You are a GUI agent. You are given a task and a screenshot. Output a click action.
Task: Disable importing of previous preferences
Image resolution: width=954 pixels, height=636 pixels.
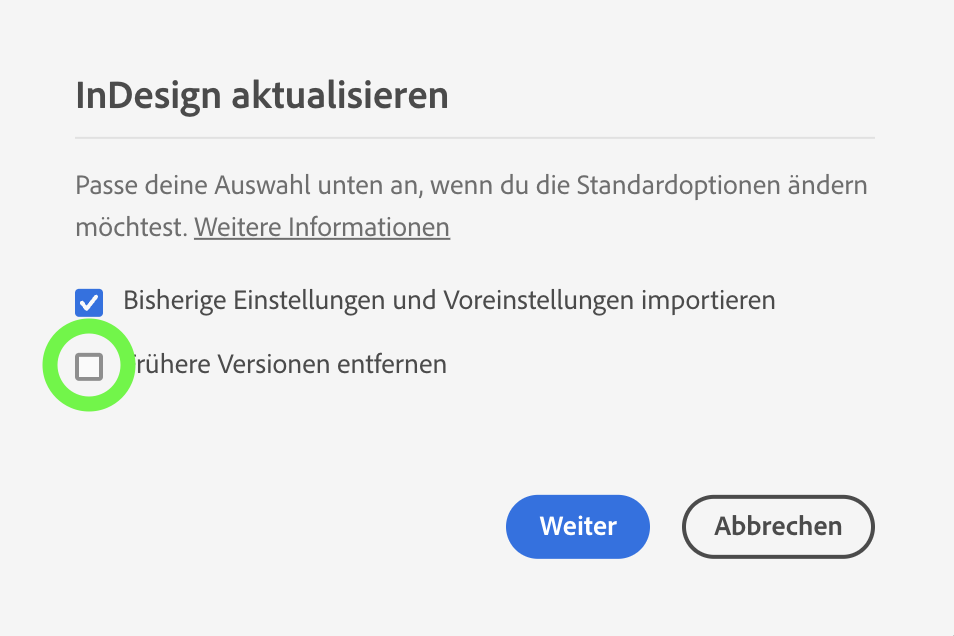(x=89, y=301)
